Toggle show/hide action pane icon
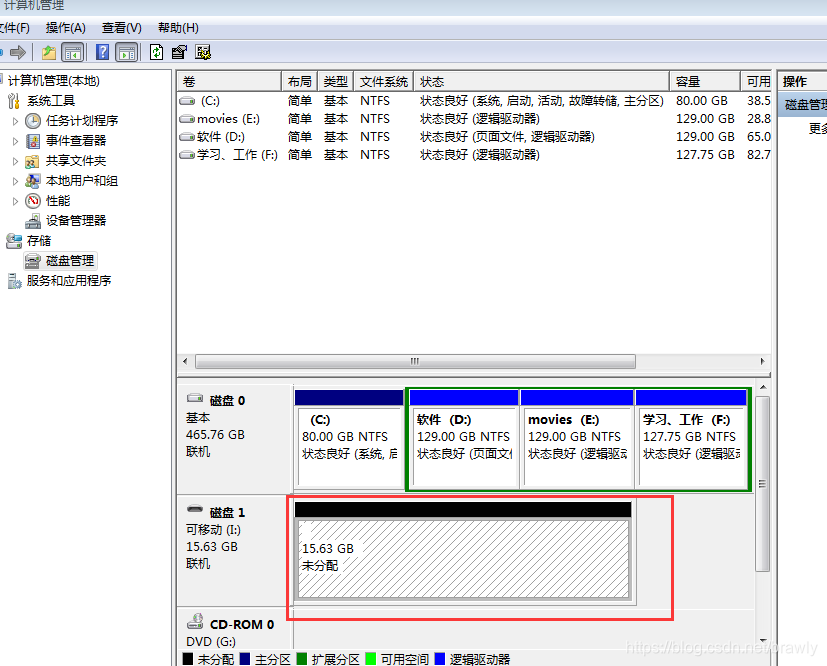This screenshot has height=666, width=827. [127, 52]
